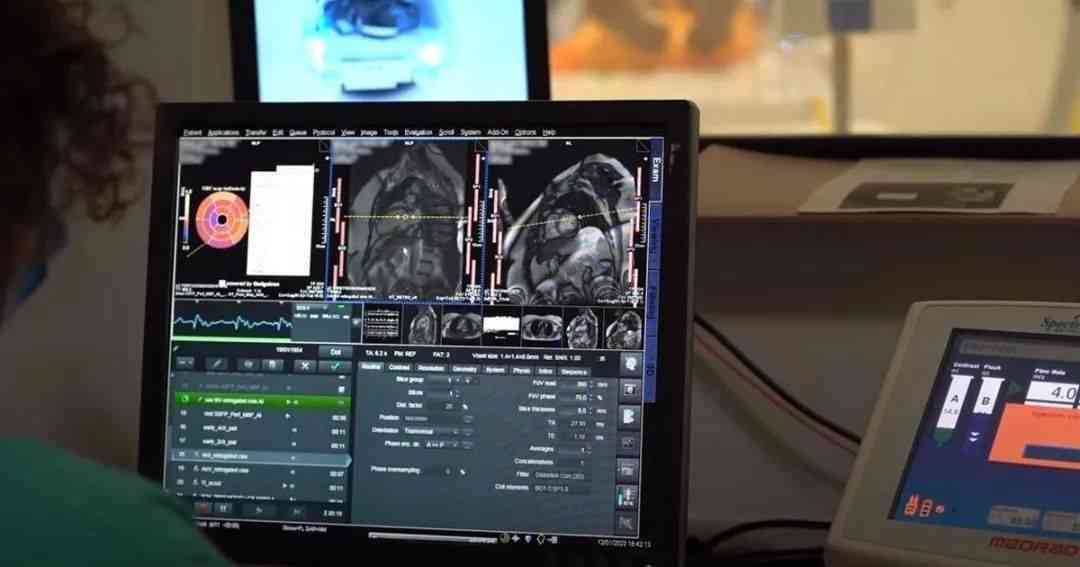Screen dimensions: 1080x567
Task: Open the Protocol menu
Action: click(x=324, y=132)
